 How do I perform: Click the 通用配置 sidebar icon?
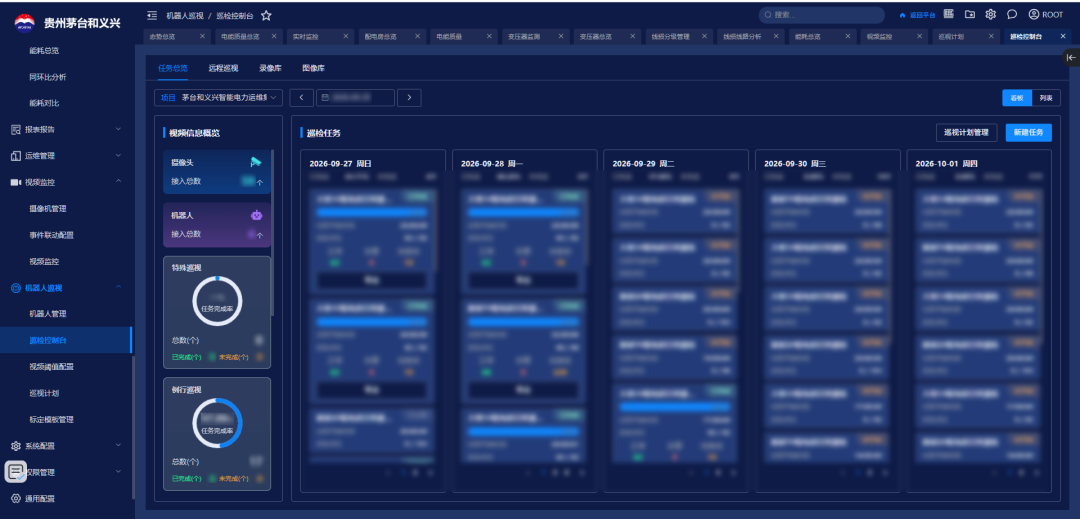(x=16, y=498)
